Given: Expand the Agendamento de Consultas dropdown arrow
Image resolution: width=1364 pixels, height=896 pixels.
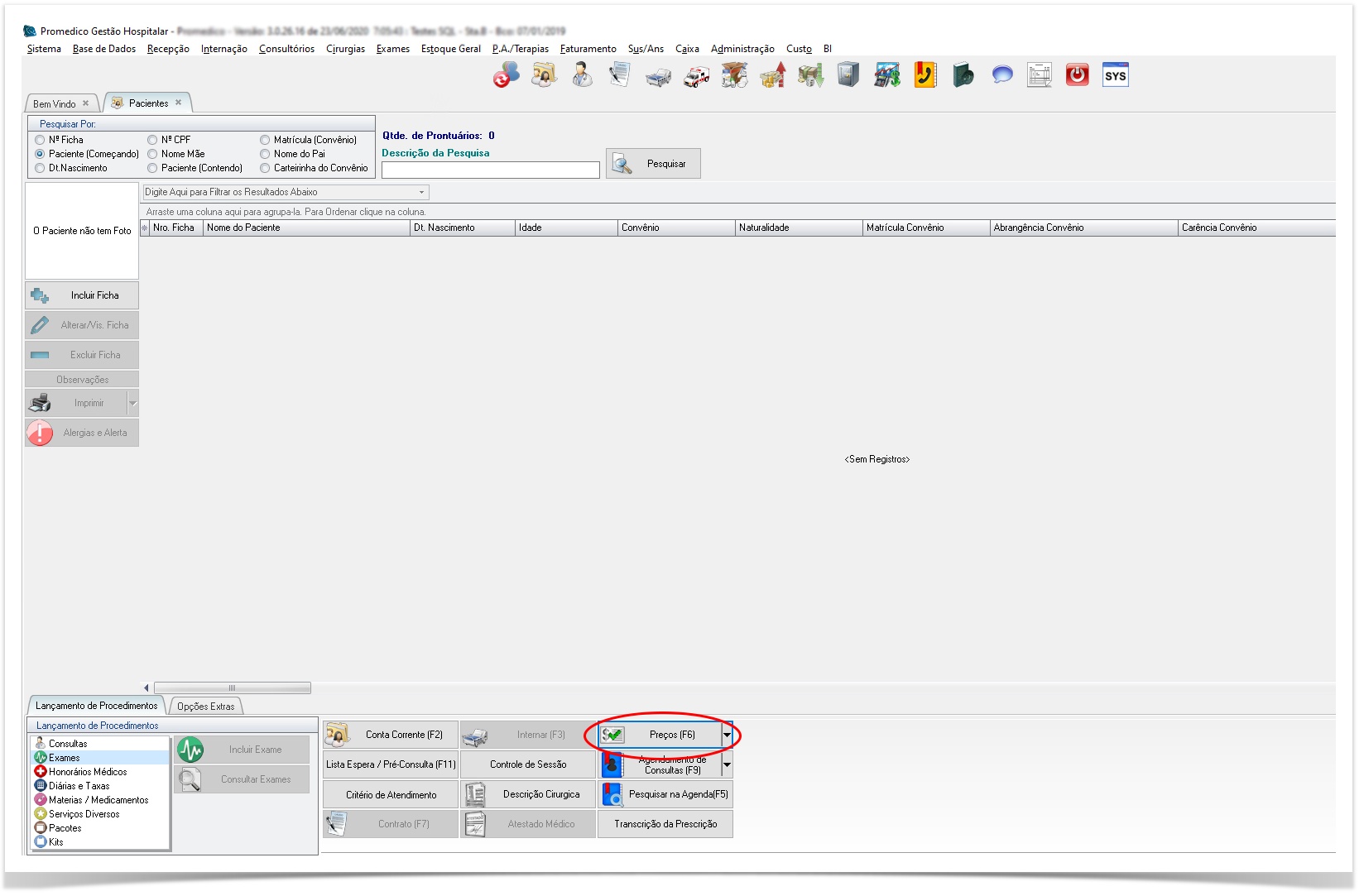Looking at the screenshot, I should pos(727,764).
